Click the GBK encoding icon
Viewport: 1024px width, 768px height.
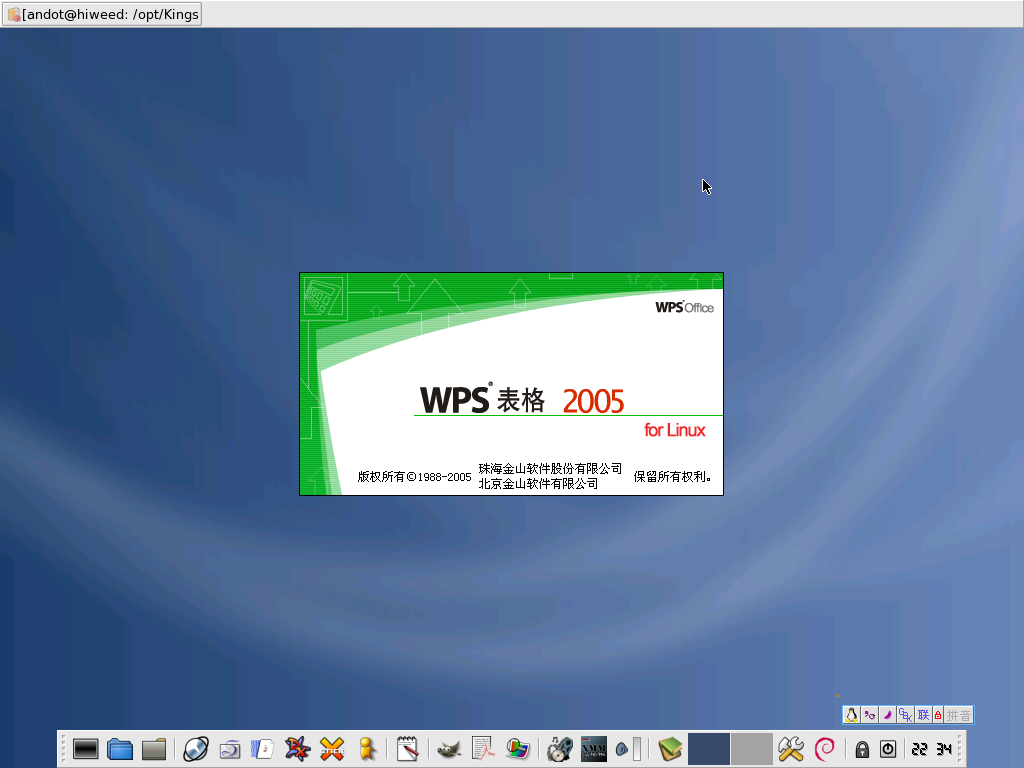[905, 715]
